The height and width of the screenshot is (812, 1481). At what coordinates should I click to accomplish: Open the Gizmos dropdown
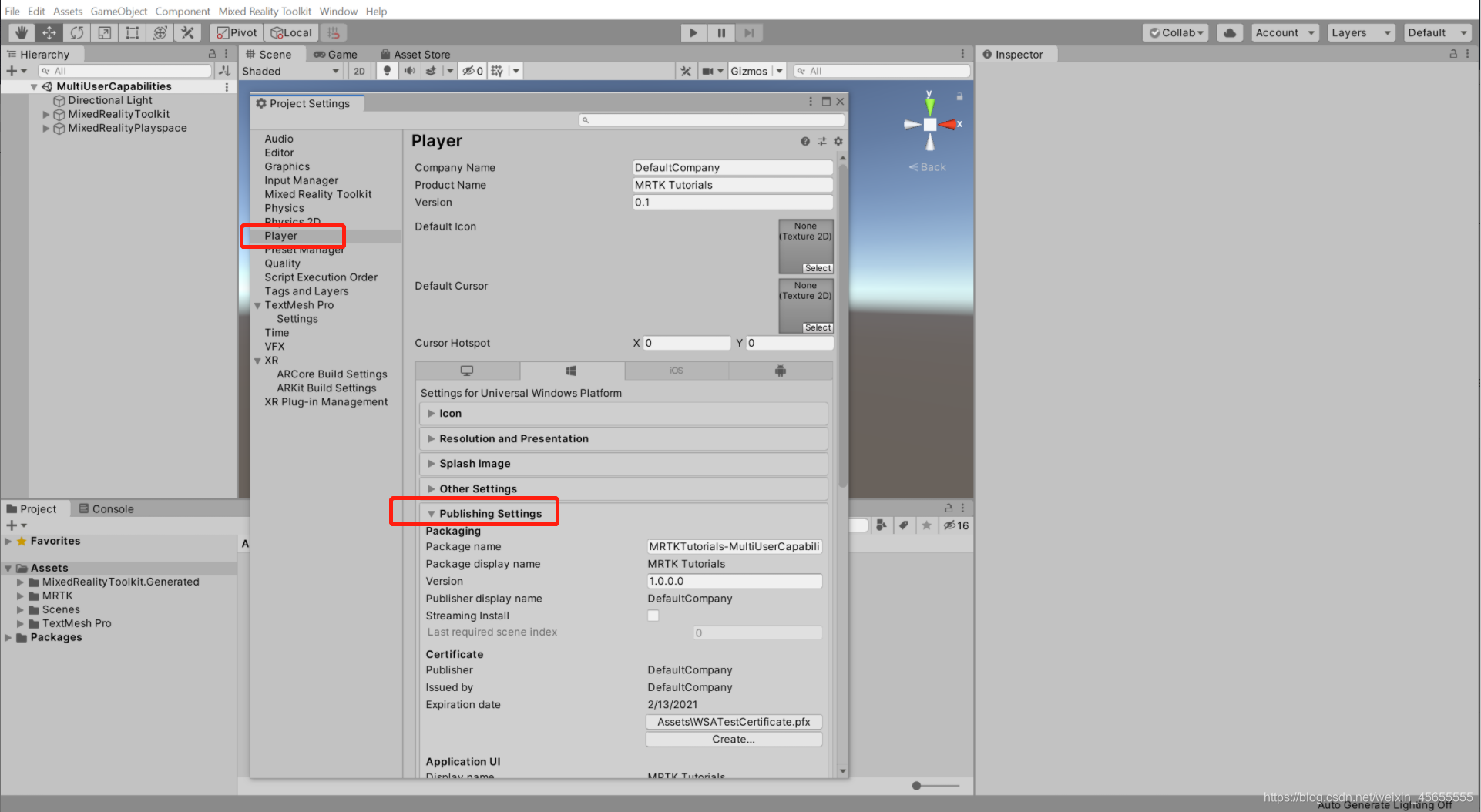pyautogui.click(x=757, y=71)
